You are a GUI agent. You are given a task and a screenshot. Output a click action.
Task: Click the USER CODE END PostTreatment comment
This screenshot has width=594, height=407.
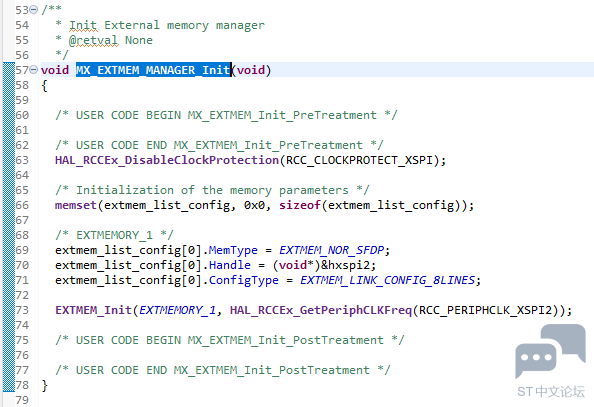pos(223,370)
